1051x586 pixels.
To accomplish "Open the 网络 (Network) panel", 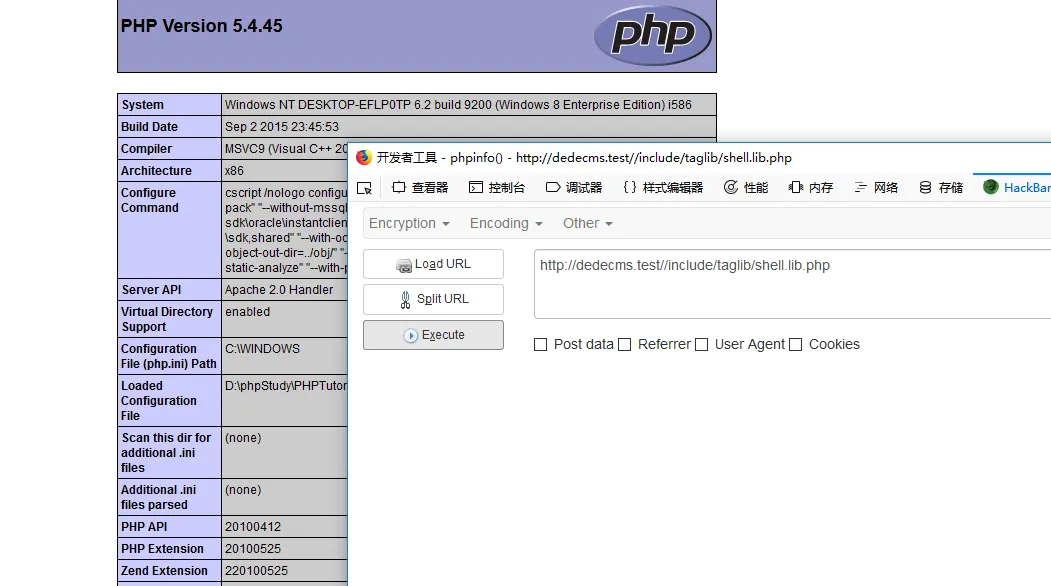I will coord(876,187).
